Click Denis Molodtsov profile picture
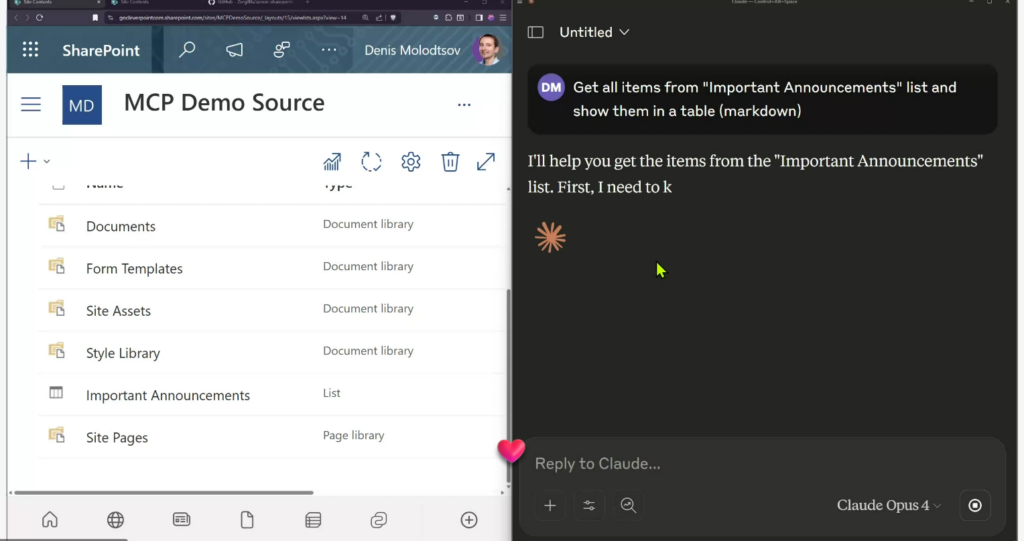Image resolution: width=1024 pixels, height=541 pixels. (487, 50)
